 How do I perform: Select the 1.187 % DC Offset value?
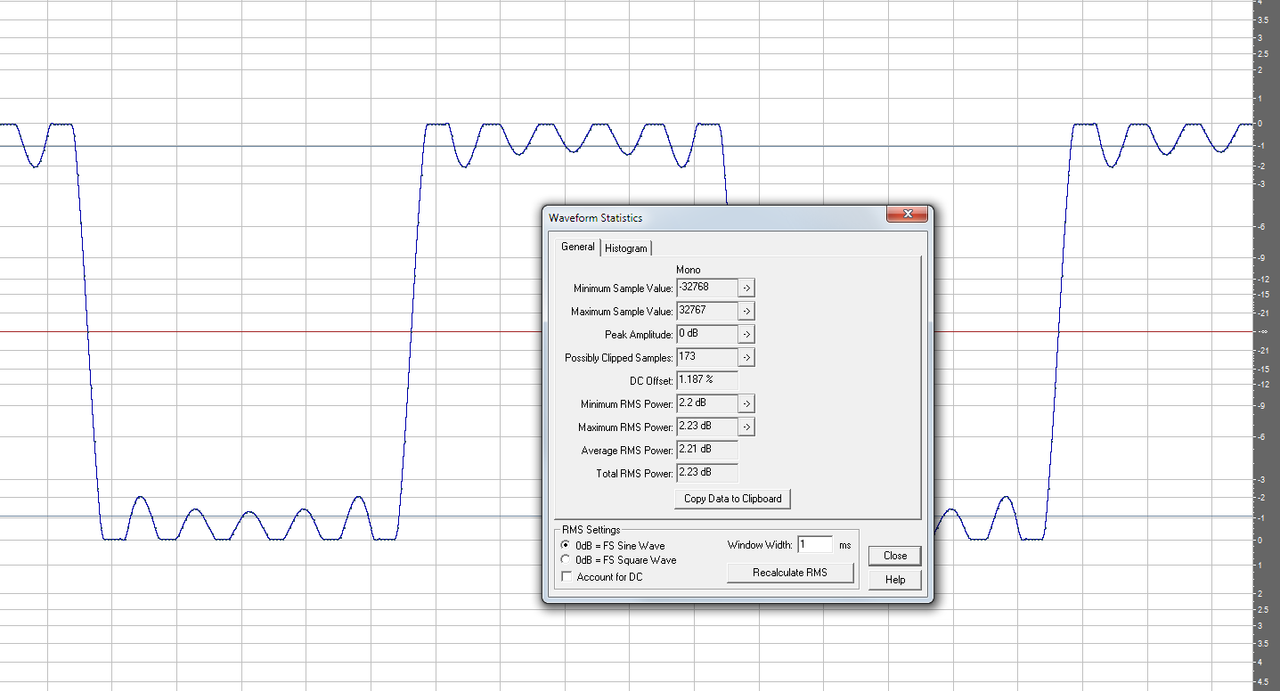click(x=707, y=380)
